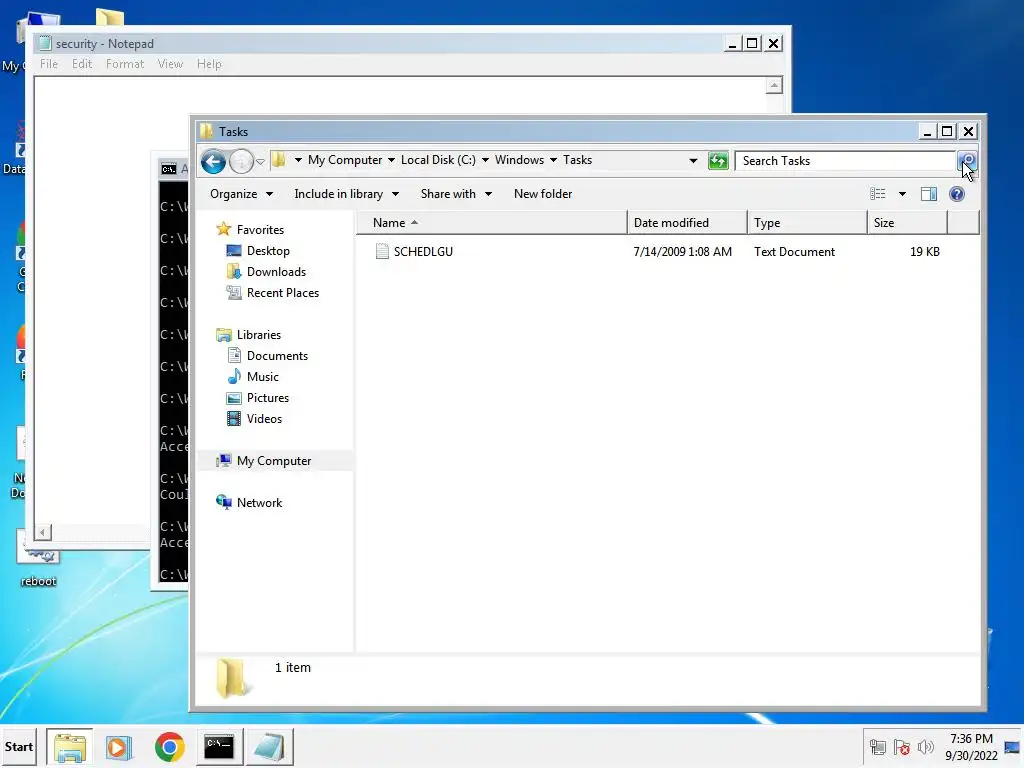The image size is (1024, 768).
Task: Navigate to Local Disk (C:) in breadcrumb
Action: 438,160
